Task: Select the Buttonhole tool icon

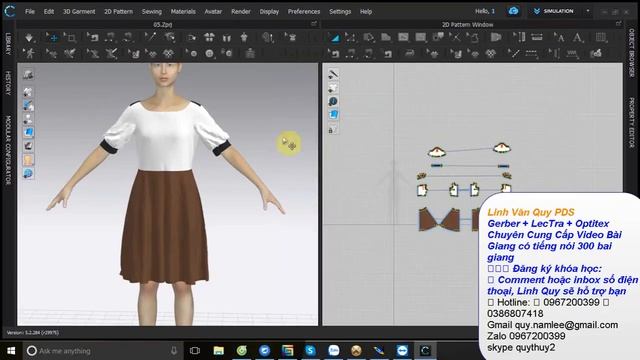Action: coord(227,53)
